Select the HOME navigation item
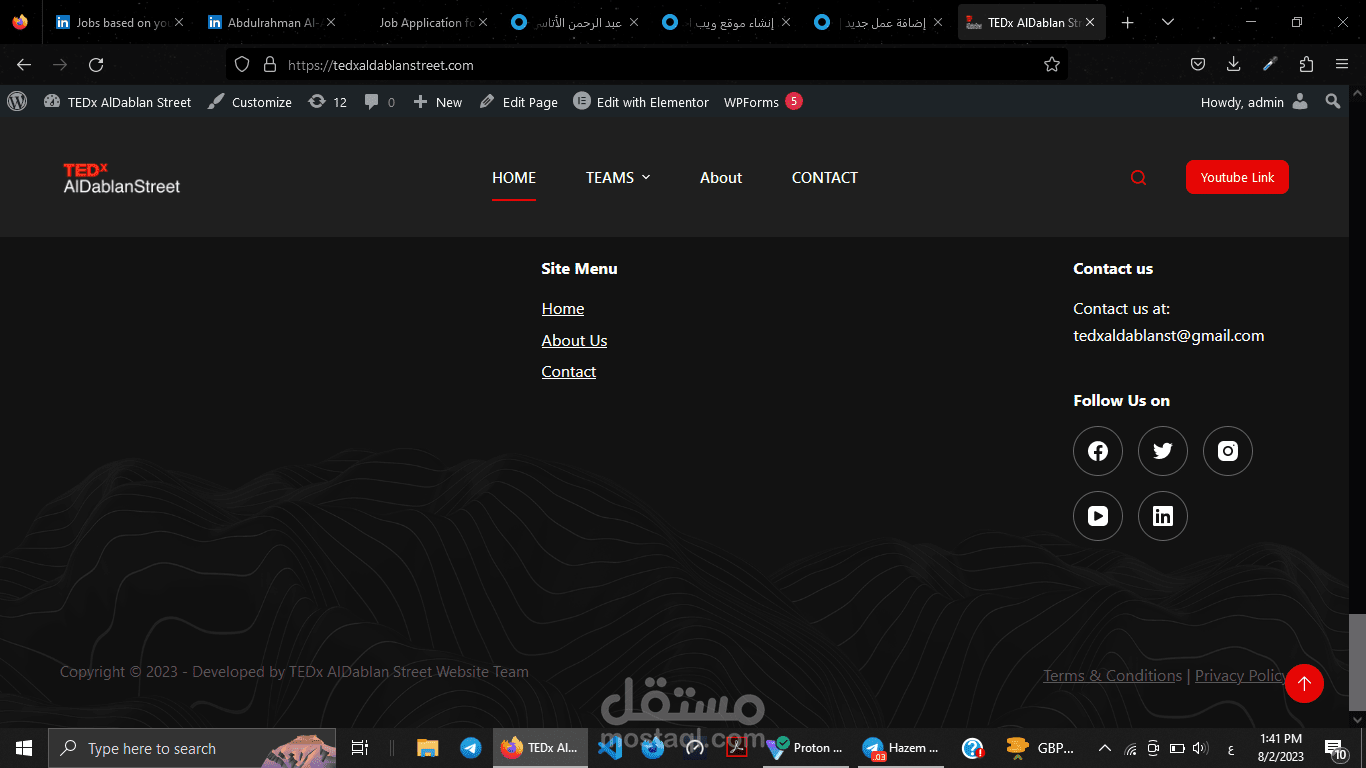 pyautogui.click(x=514, y=178)
